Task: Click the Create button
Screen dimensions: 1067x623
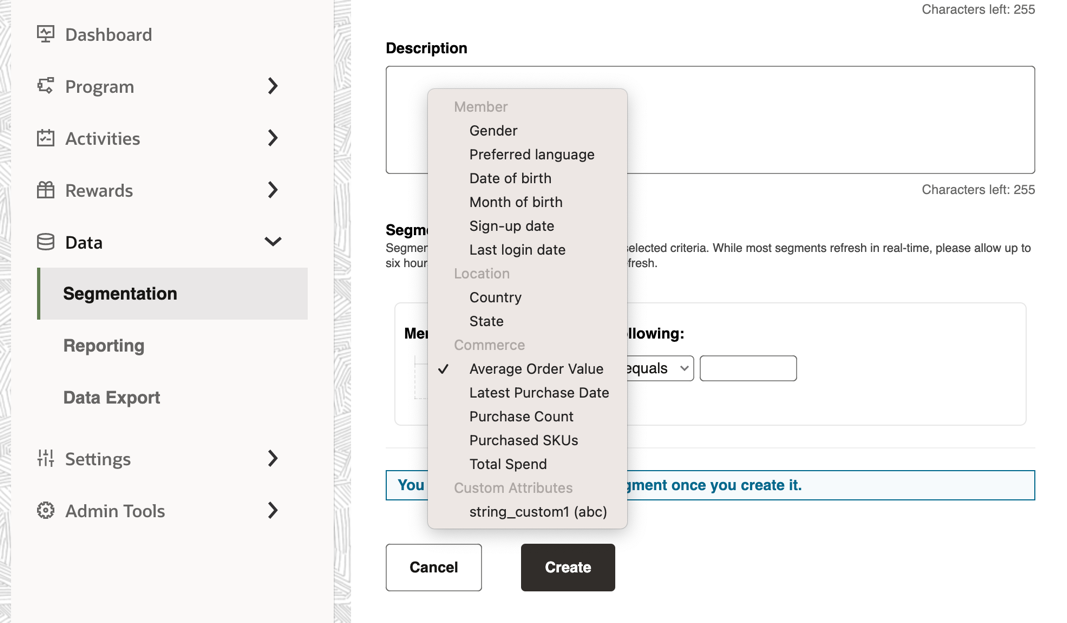Action: pos(568,567)
